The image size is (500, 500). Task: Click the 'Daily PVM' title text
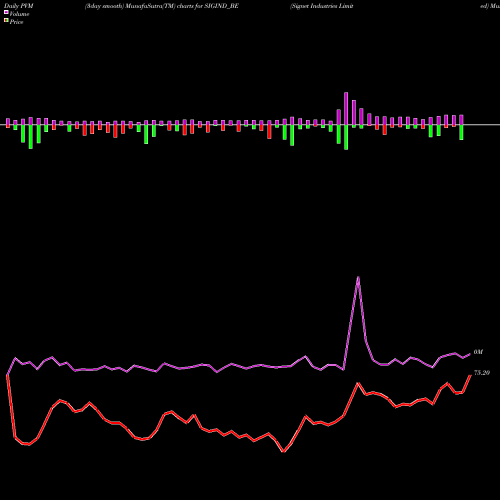[19, 6]
